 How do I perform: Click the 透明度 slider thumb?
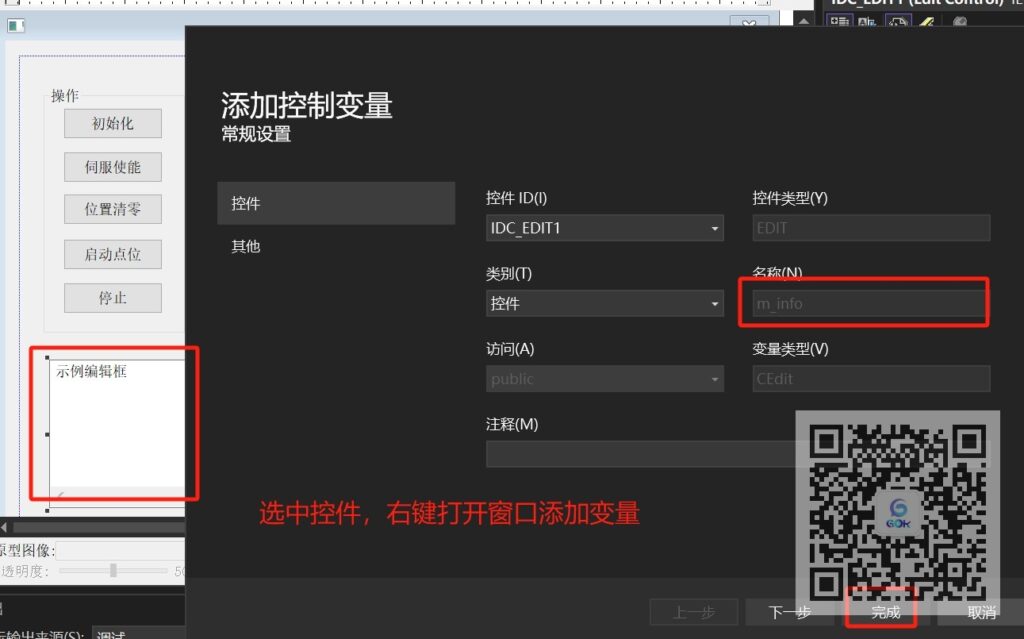113,570
